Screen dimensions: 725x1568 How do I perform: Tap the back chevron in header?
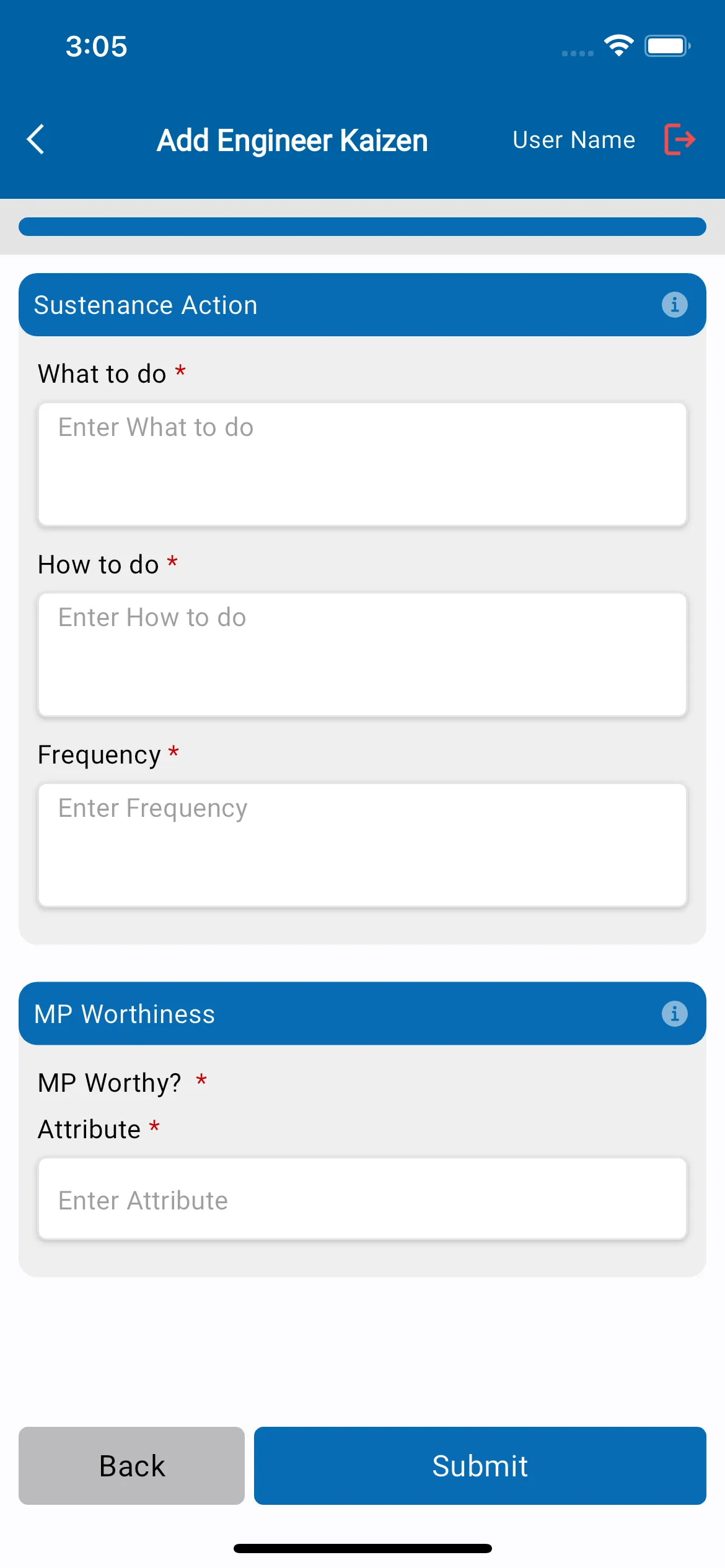[36, 139]
